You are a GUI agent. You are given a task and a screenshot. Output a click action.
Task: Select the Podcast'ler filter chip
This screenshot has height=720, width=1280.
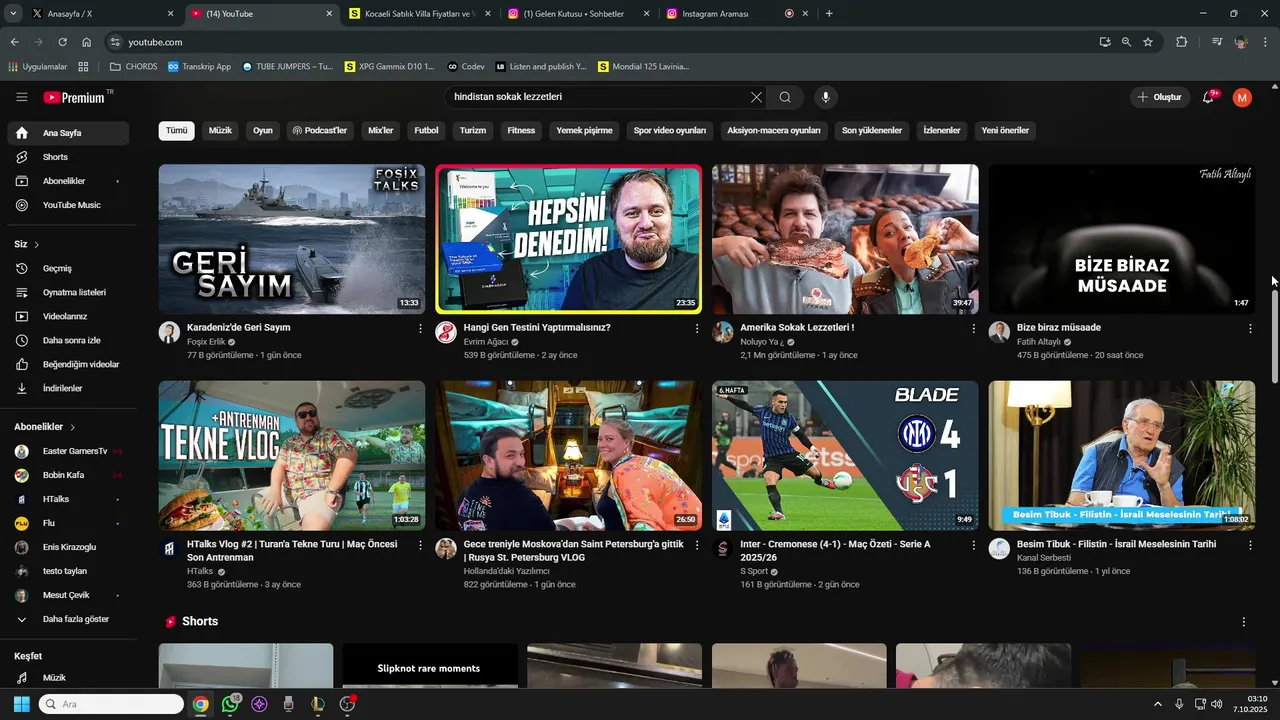click(319, 131)
